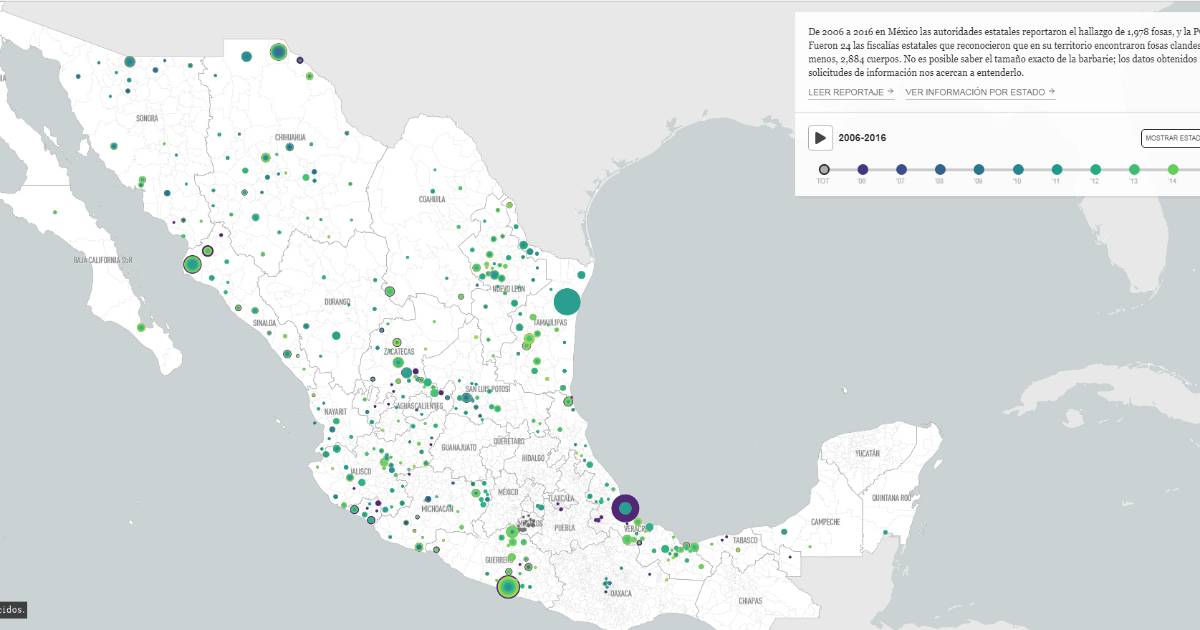The width and height of the screenshot is (1200, 630).
Task: Toggle the MOSTRAR ESTADOS button
Action: coord(1172,138)
